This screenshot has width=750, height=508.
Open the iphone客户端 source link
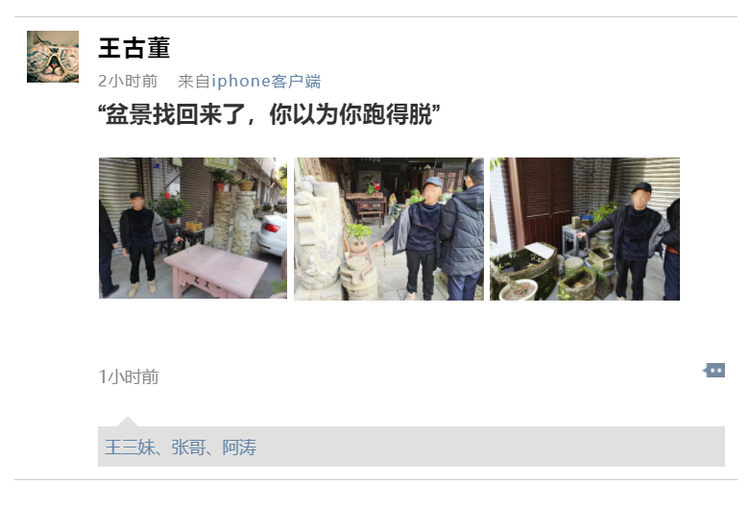pos(266,81)
